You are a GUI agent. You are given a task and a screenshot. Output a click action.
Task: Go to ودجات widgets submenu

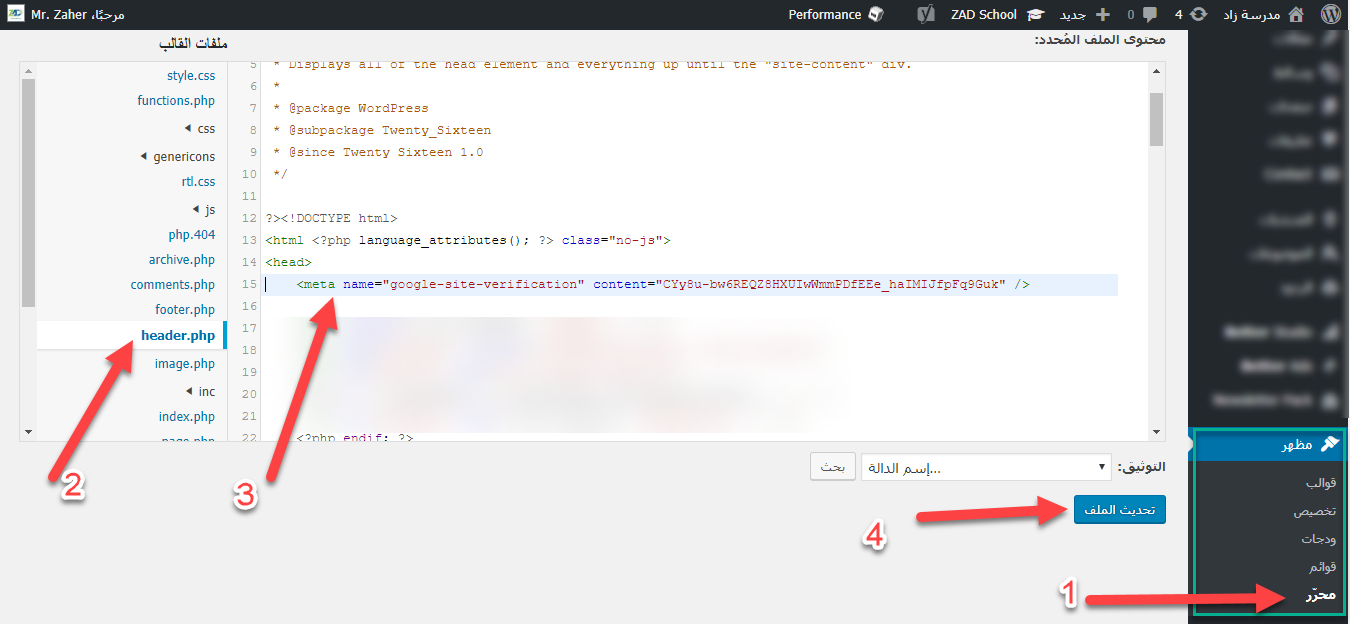[1318, 539]
